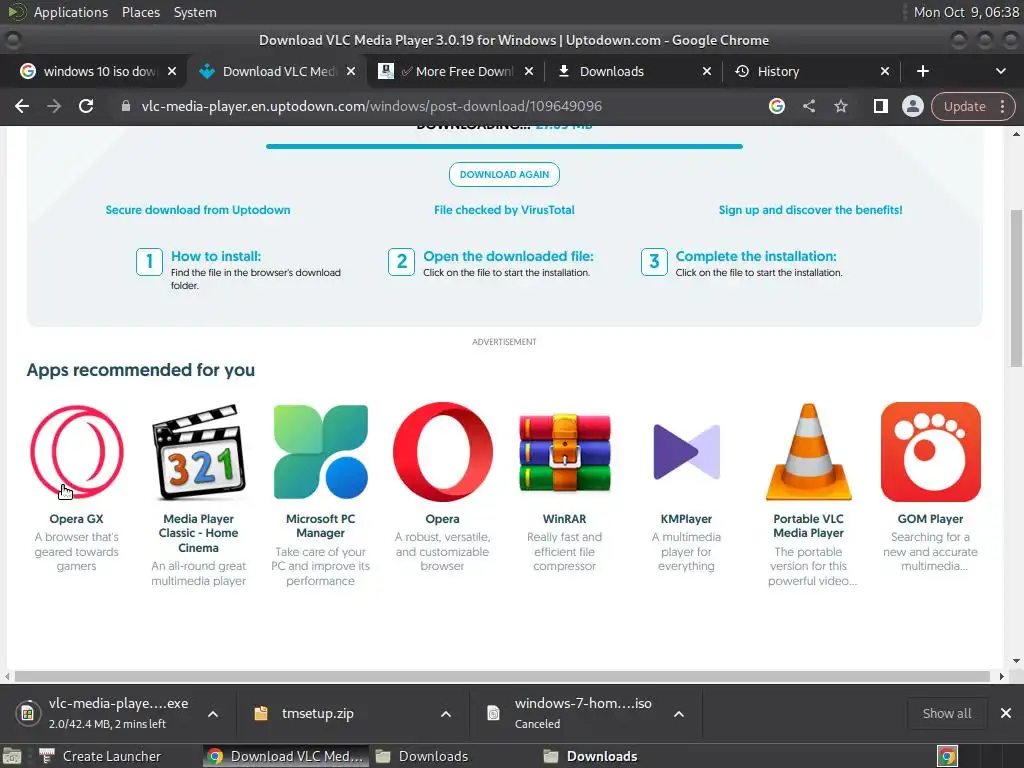Click Open the downloaded file heading
Viewport: 1024px width, 768px height.
[x=508, y=256]
